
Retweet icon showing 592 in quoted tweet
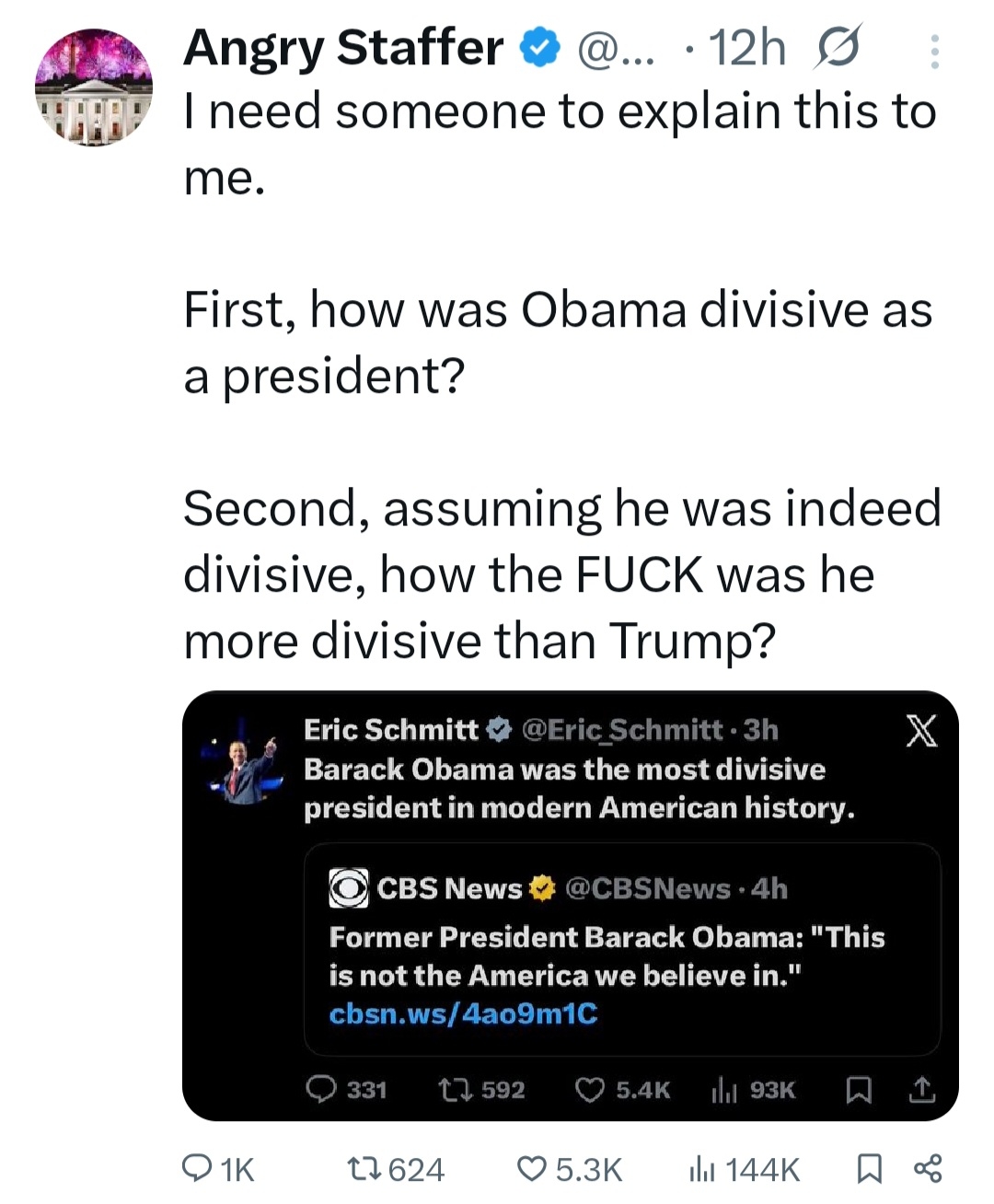pos(451,1090)
